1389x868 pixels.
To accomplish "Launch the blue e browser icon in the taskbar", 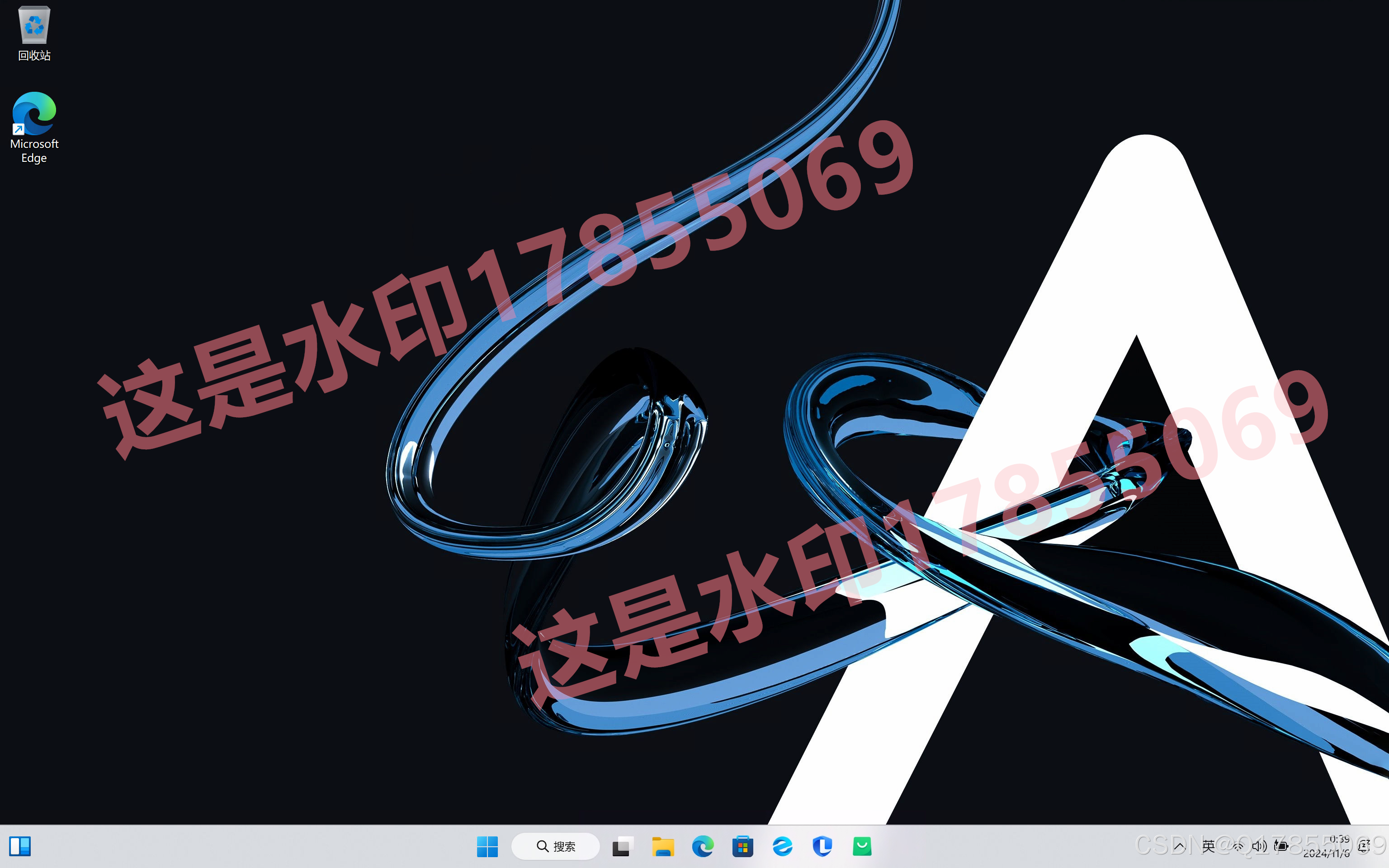I will click(782, 846).
